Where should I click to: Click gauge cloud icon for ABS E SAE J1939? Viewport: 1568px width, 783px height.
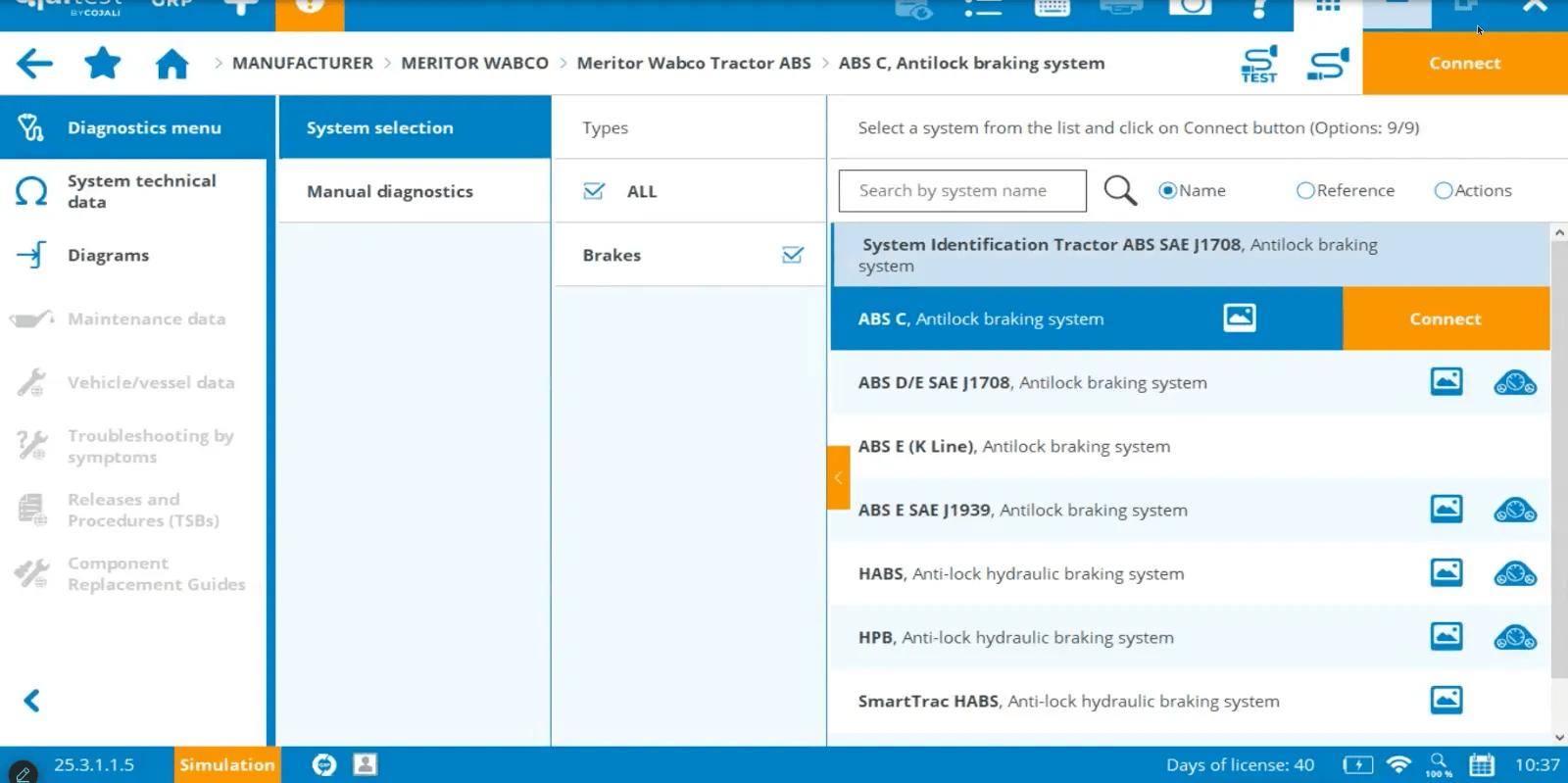point(1515,510)
